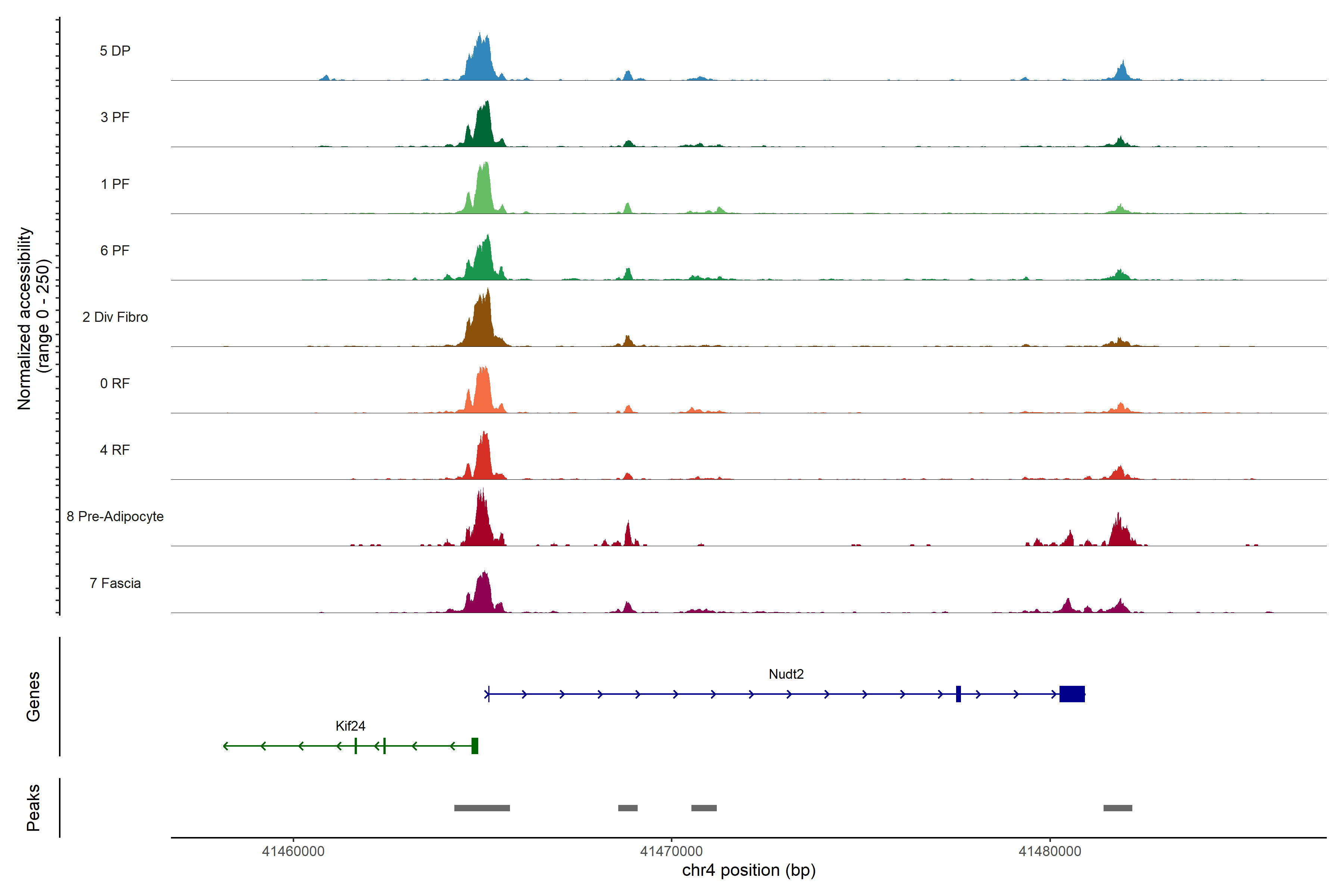Click the widest gray peak bar

click(x=482, y=808)
